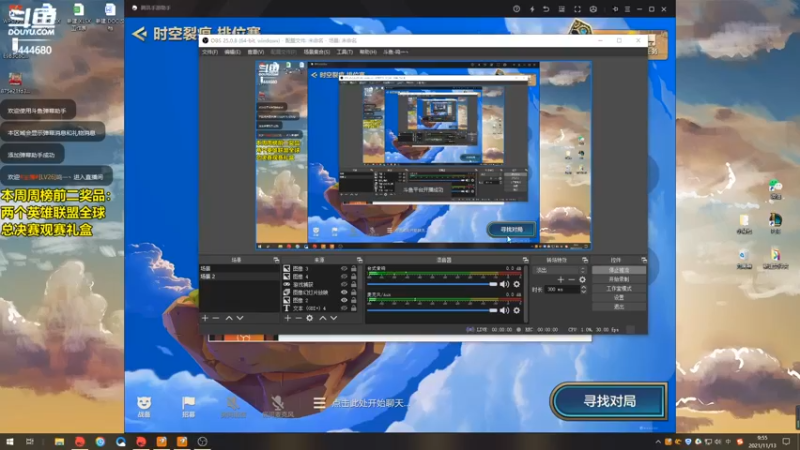Remove scene transition with minus icon
Screen dimensions: 800x450
point(571,280)
